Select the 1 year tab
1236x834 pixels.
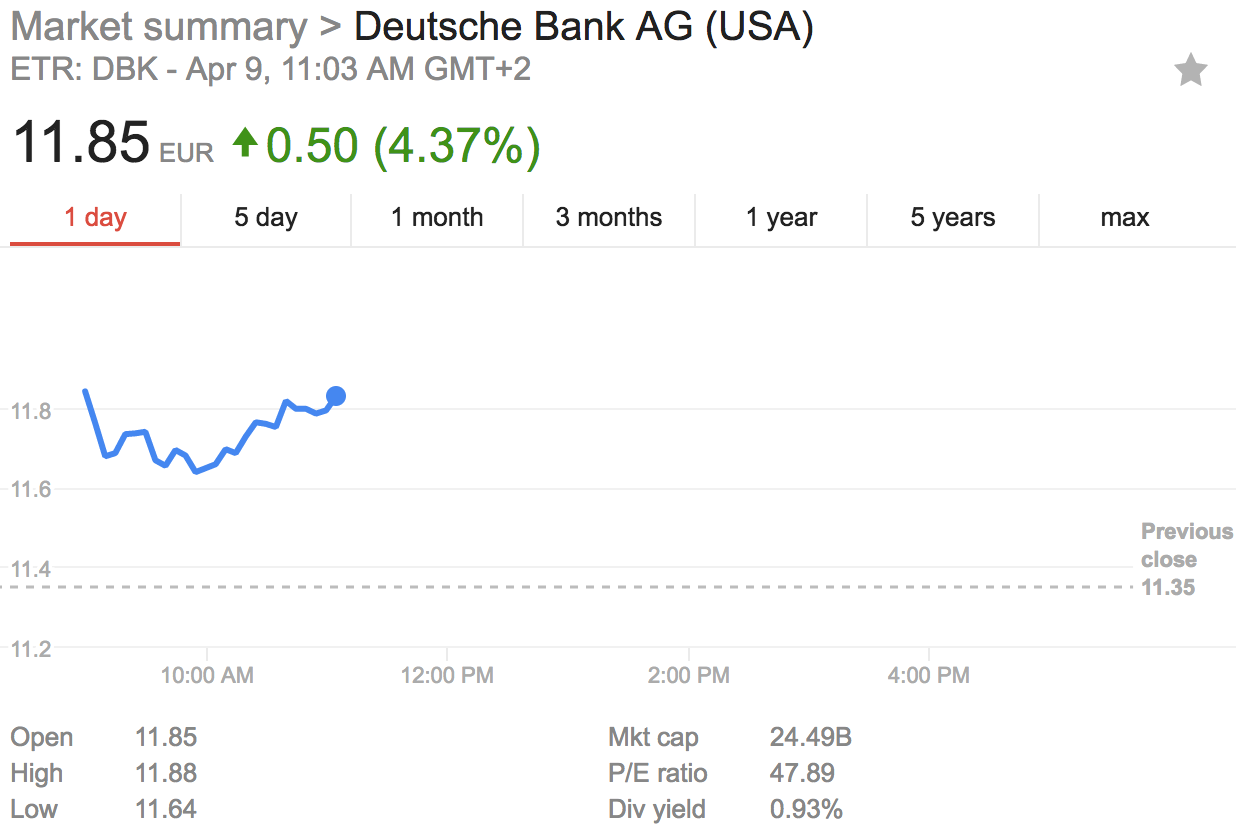click(781, 218)
